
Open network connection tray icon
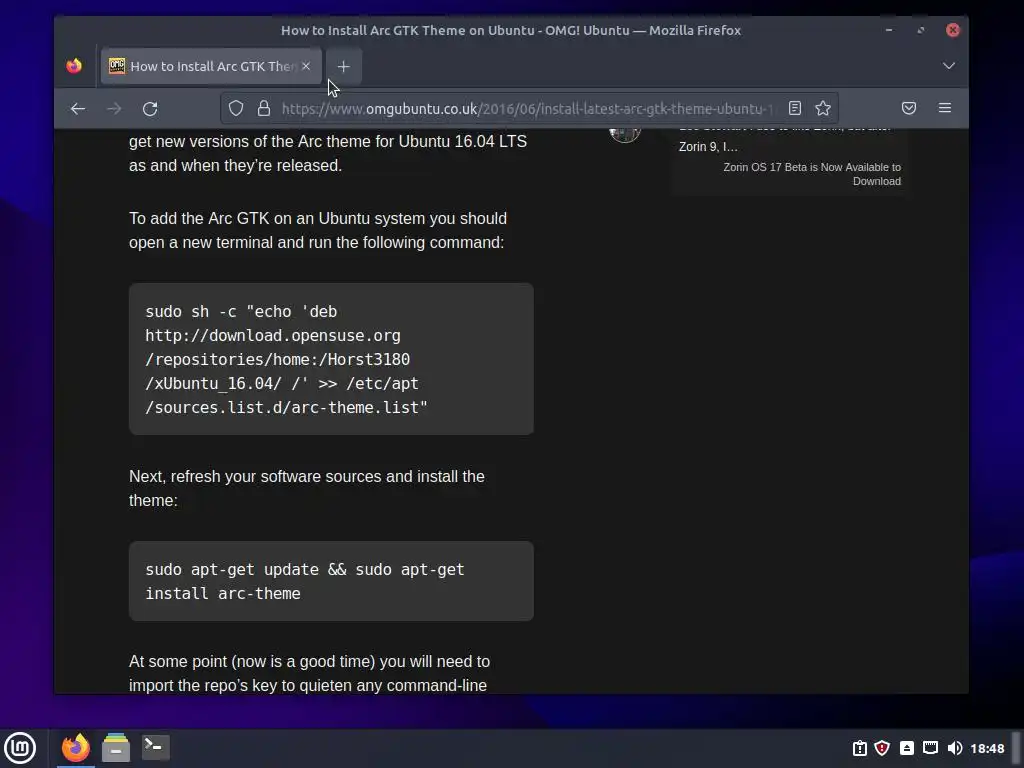[931, 748]
